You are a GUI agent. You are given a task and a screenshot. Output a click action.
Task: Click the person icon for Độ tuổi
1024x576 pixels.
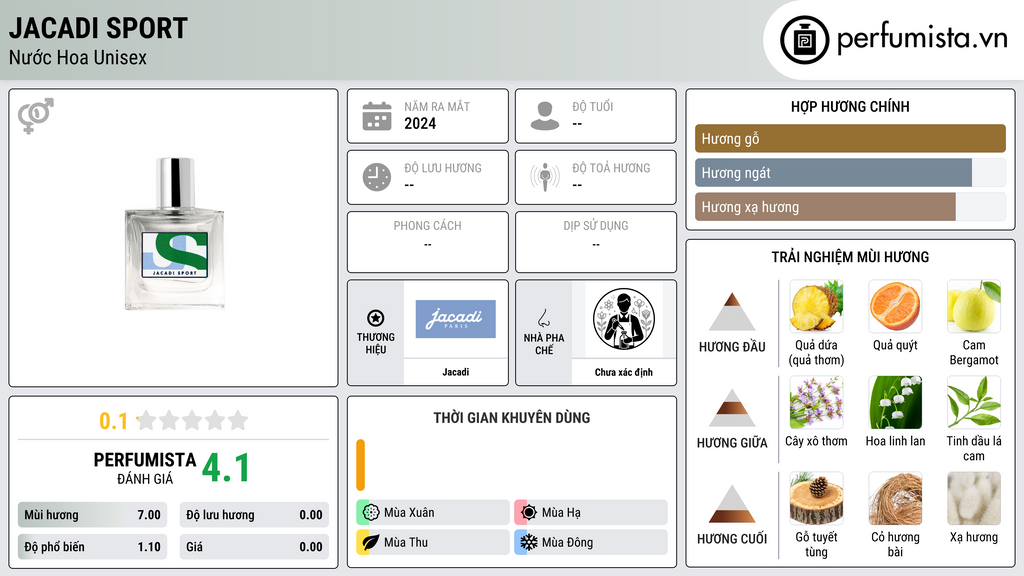point(545,116)
